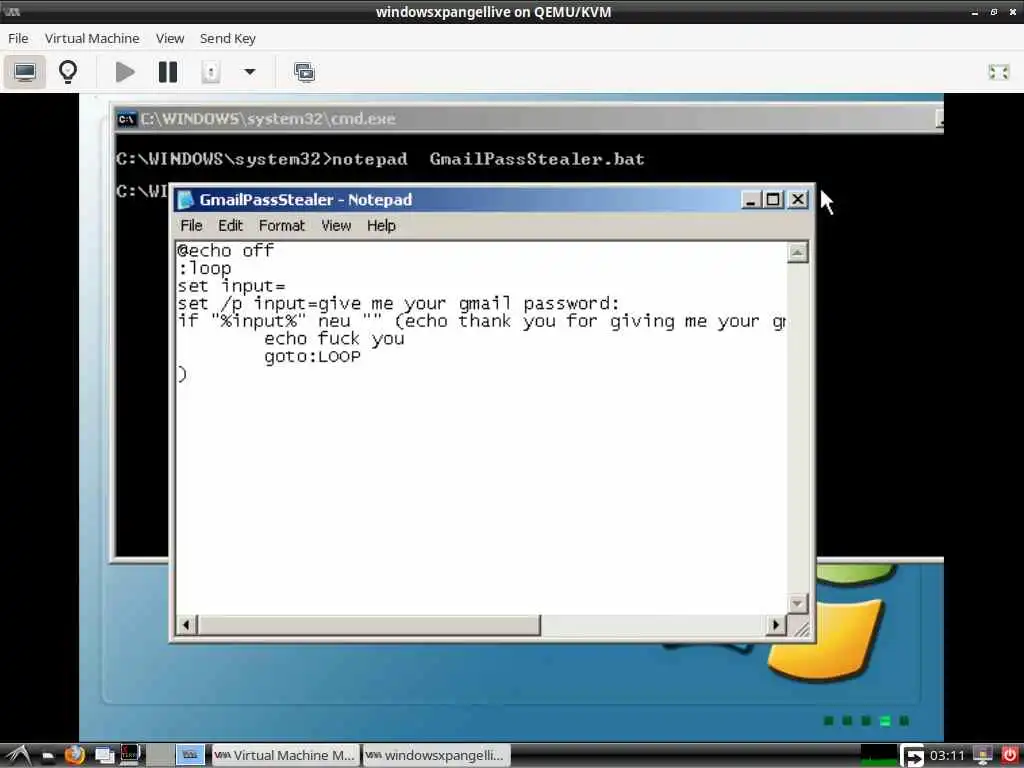The height and width of the screenshot is (768, 1024).
Task: Click the highlighted small taskbar window button
Action: [x=190, y=756]
